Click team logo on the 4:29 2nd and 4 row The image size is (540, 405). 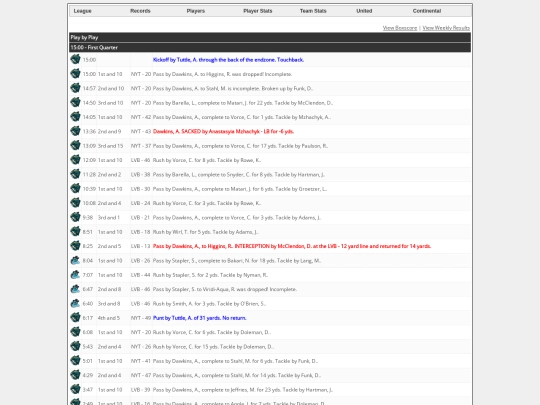click(75, 375)
